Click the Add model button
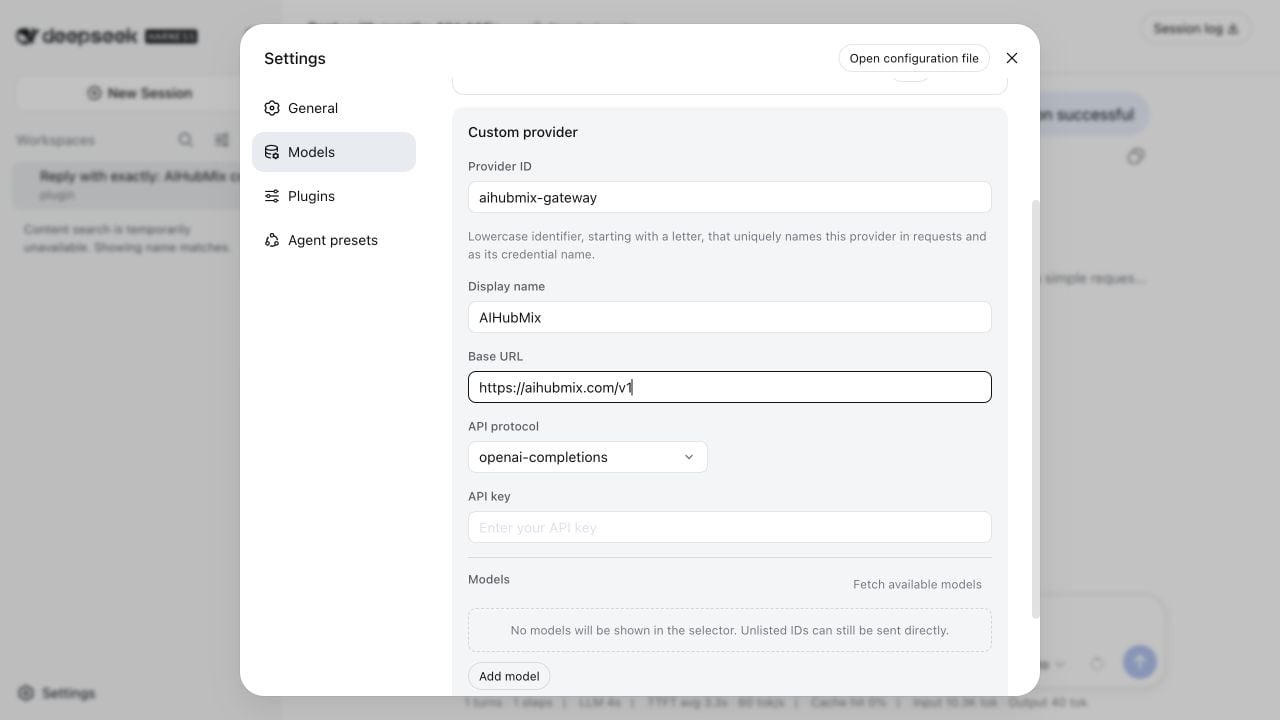The width and height of the screenshot is (1280, 720). pos(509,676)
